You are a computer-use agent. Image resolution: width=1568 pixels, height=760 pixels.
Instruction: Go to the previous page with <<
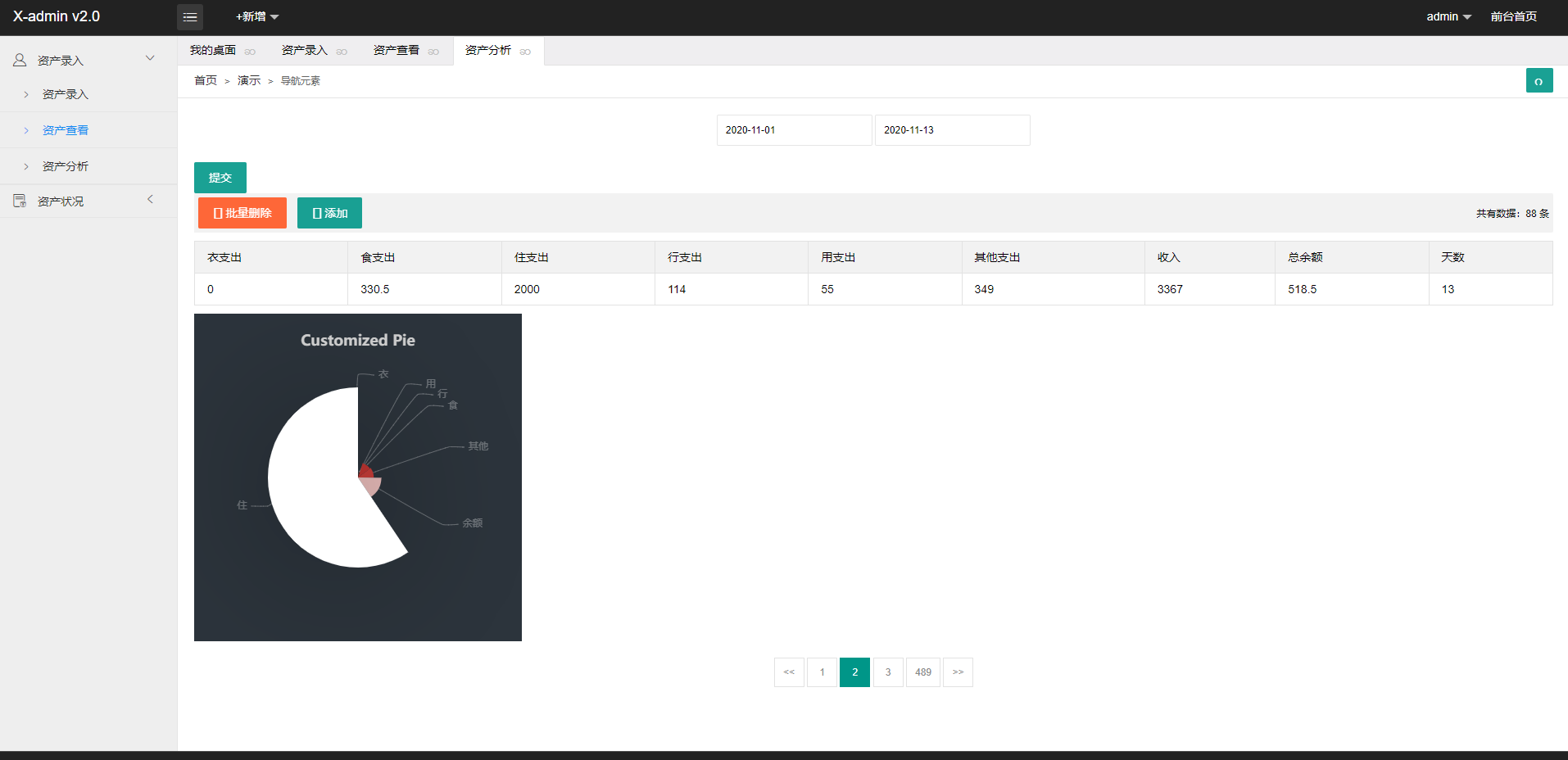pos(789,672)
